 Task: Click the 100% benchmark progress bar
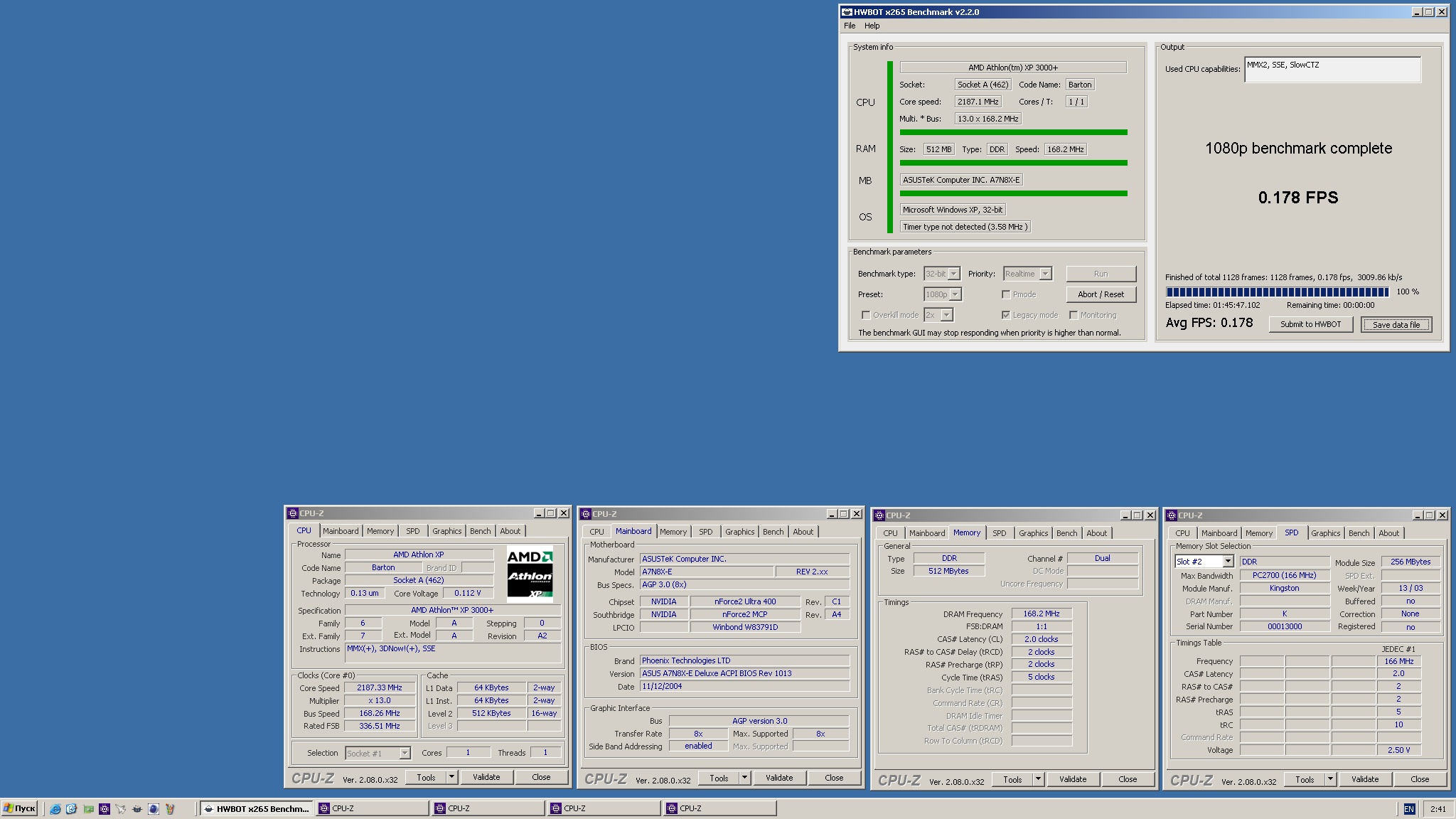tap(1278, 291)
